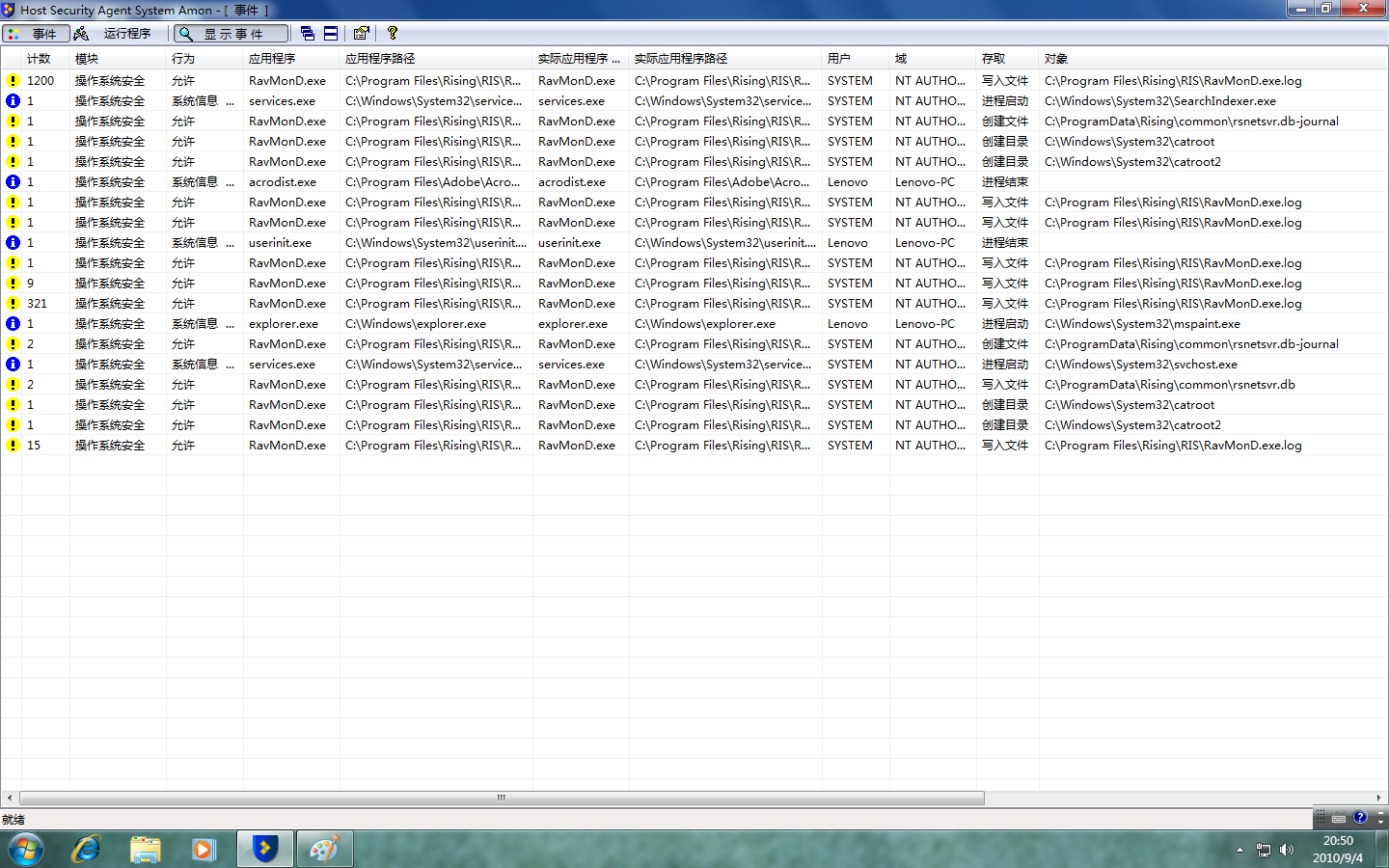The image size is (1389, 868).
Task: Click the info icon in the explorer.exe row
Action: pos(13,324)
